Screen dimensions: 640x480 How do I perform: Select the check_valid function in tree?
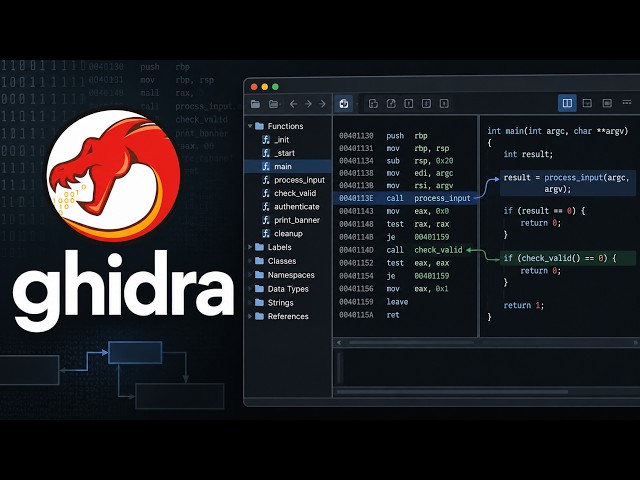tap(295, 193)
